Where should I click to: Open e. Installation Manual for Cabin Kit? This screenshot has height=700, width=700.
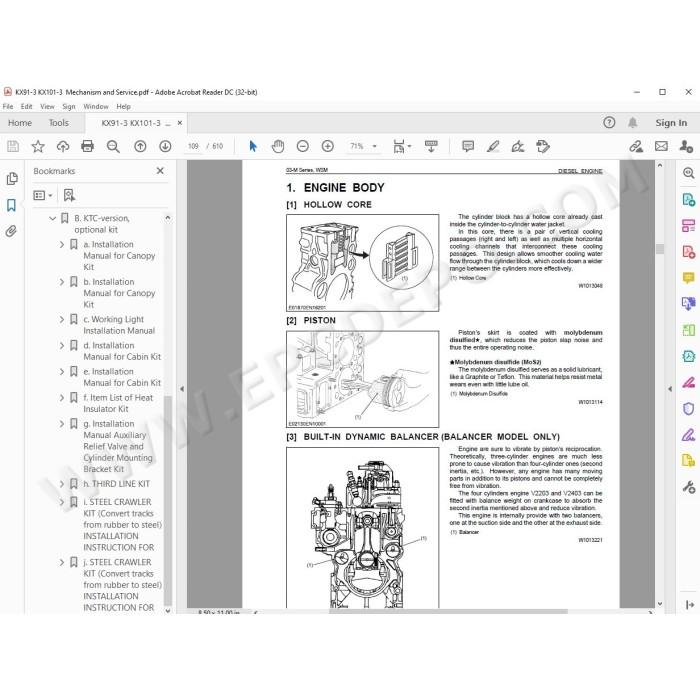tap(121, 377)
